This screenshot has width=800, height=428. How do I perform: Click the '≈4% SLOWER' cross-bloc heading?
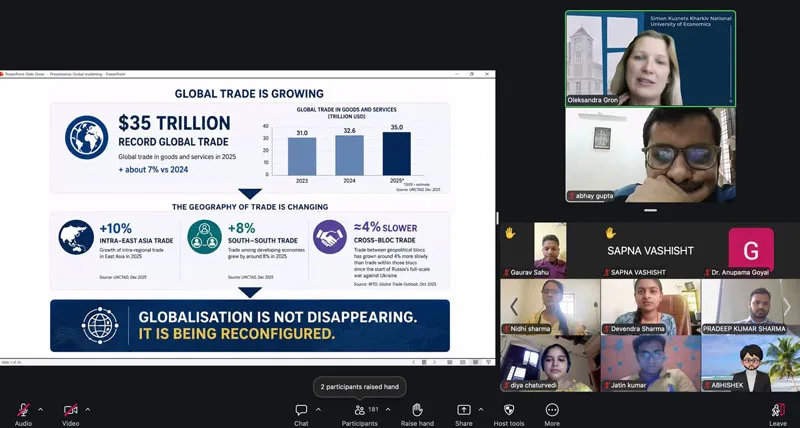coord(385,228)
